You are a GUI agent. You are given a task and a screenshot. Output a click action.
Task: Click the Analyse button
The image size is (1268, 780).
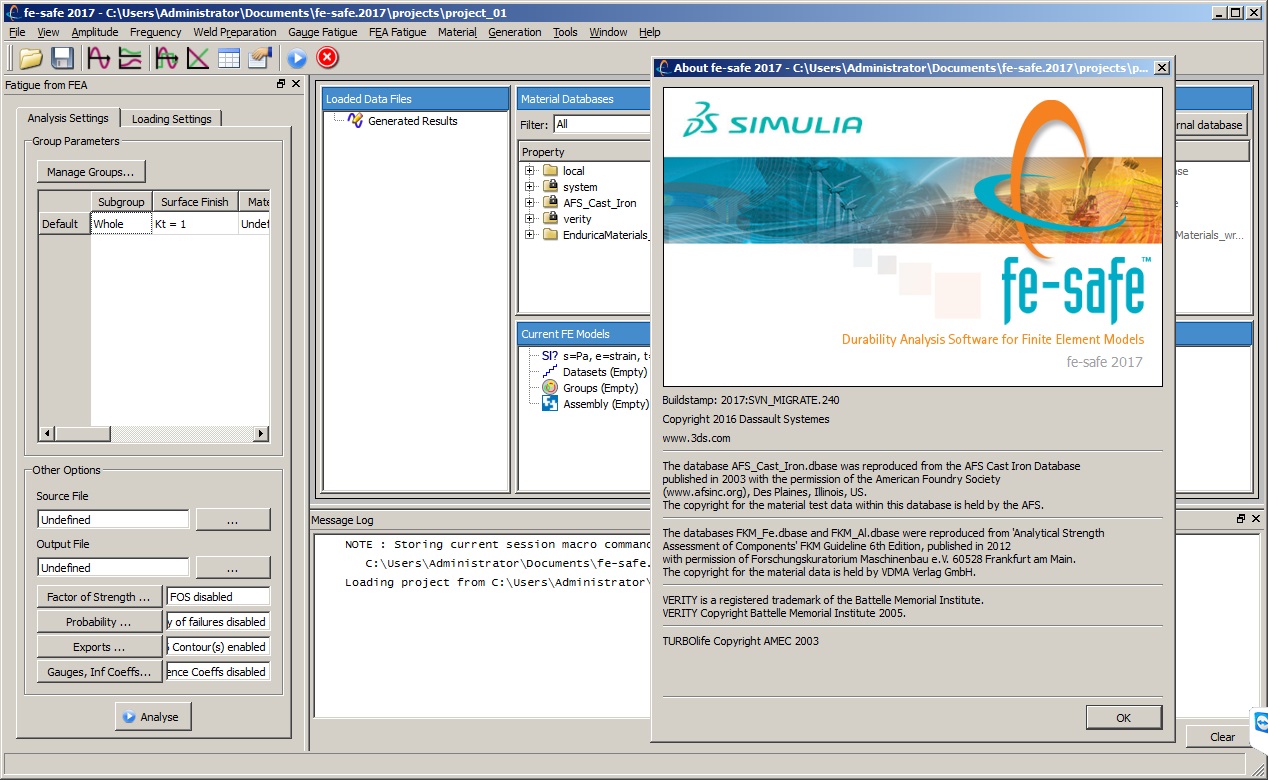click(152, 717)
